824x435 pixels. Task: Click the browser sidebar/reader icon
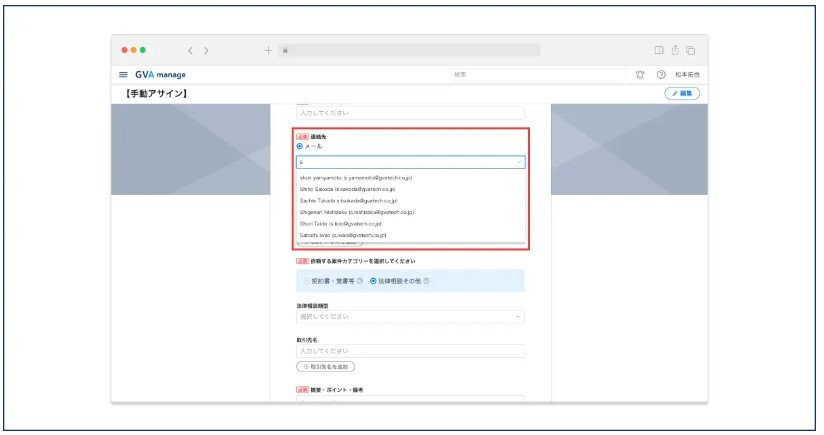(658, 50)
